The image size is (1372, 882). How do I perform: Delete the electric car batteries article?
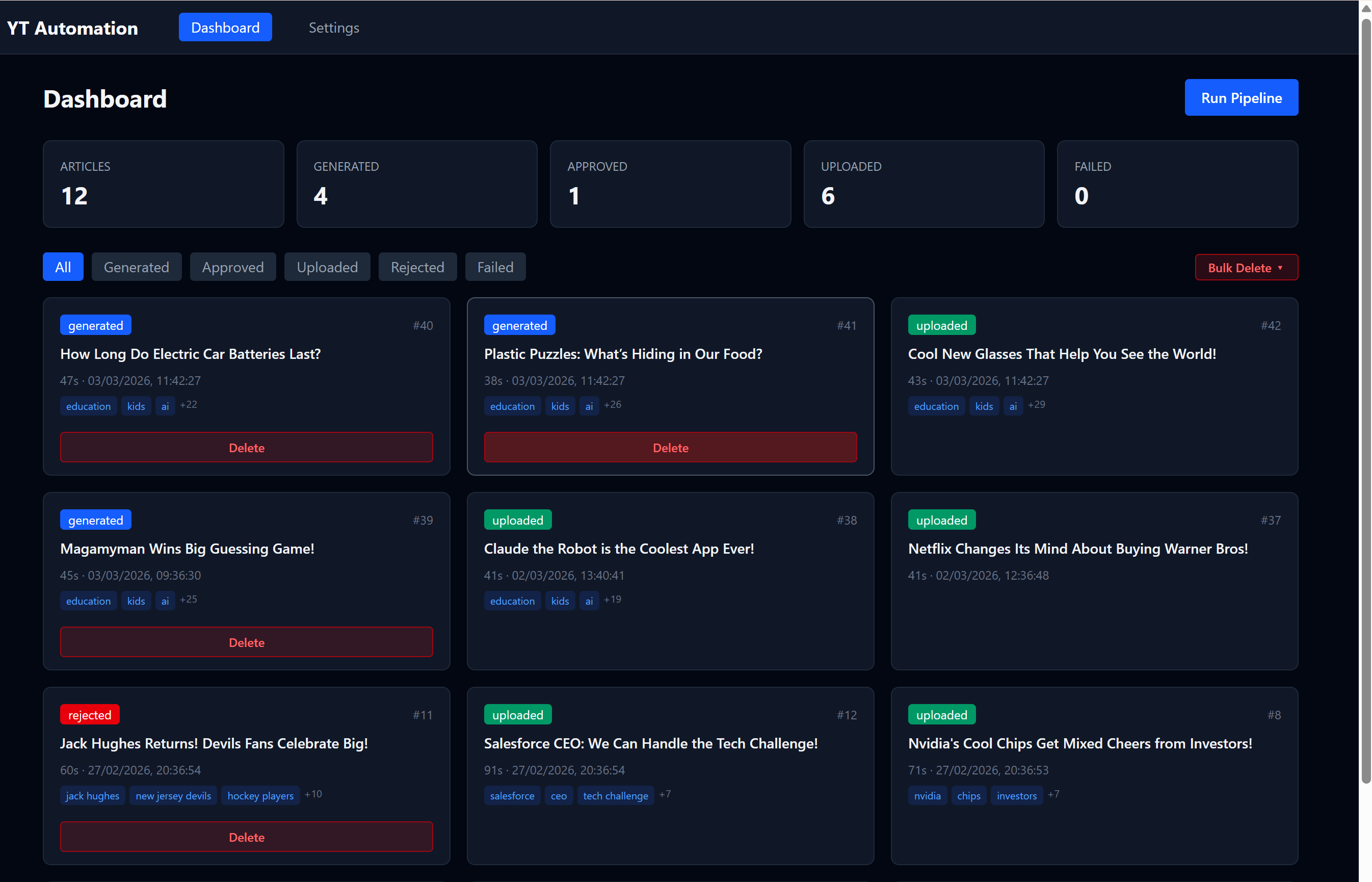[x=247, y=447]
